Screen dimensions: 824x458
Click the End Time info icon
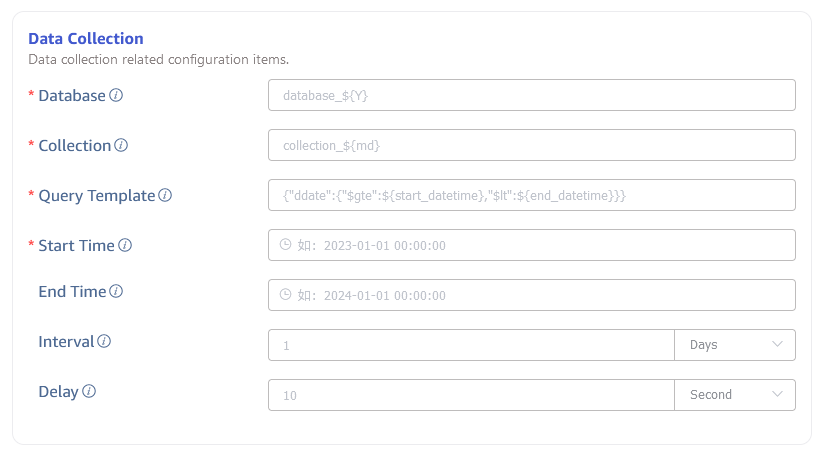[116, 292]
